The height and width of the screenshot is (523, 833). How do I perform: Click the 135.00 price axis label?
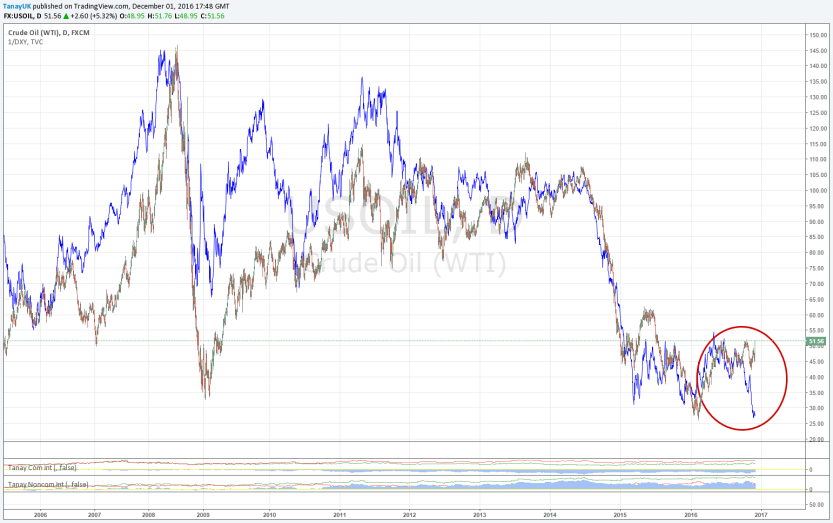click(818, 82)
